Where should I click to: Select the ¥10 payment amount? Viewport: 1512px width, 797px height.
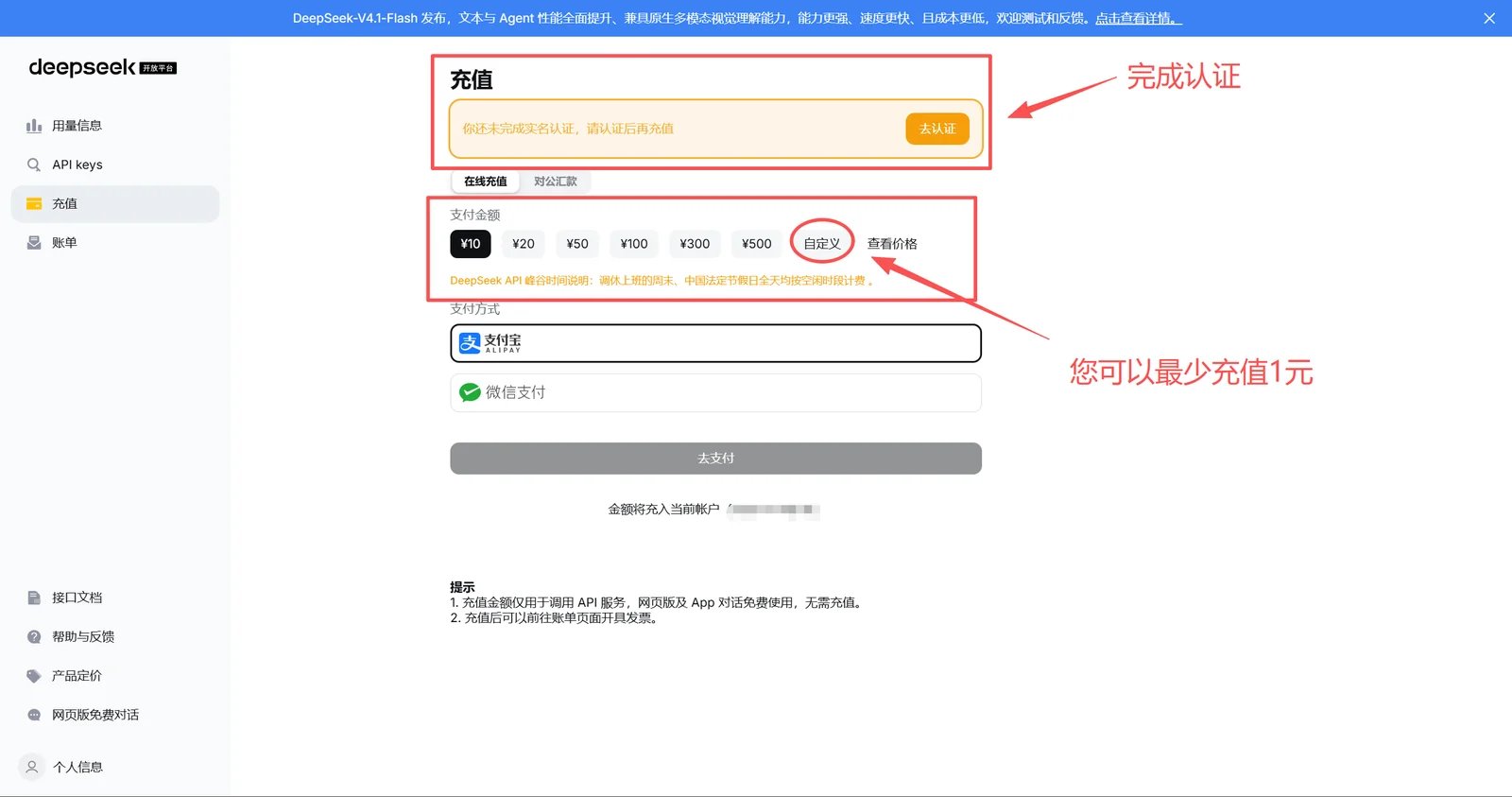(x=471, y=244)
